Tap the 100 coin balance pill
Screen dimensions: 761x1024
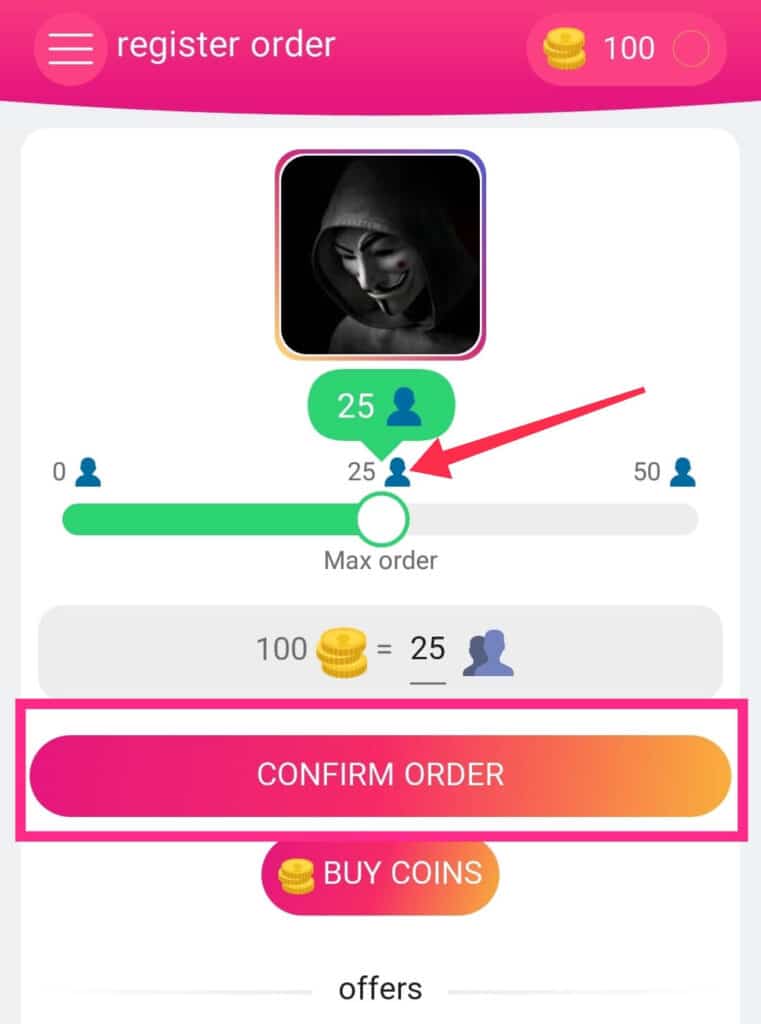(626, 49)
